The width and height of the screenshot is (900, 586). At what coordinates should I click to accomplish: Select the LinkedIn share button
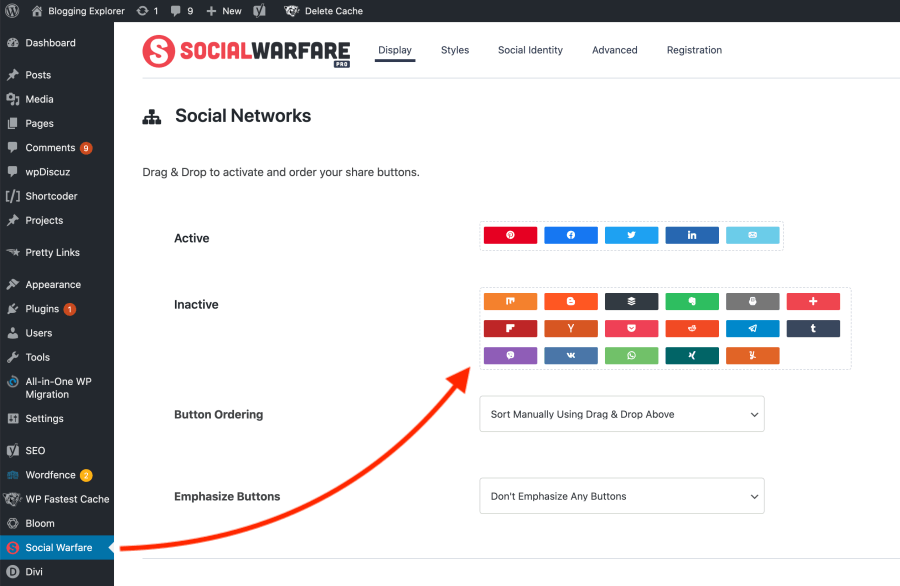point(692,235)
